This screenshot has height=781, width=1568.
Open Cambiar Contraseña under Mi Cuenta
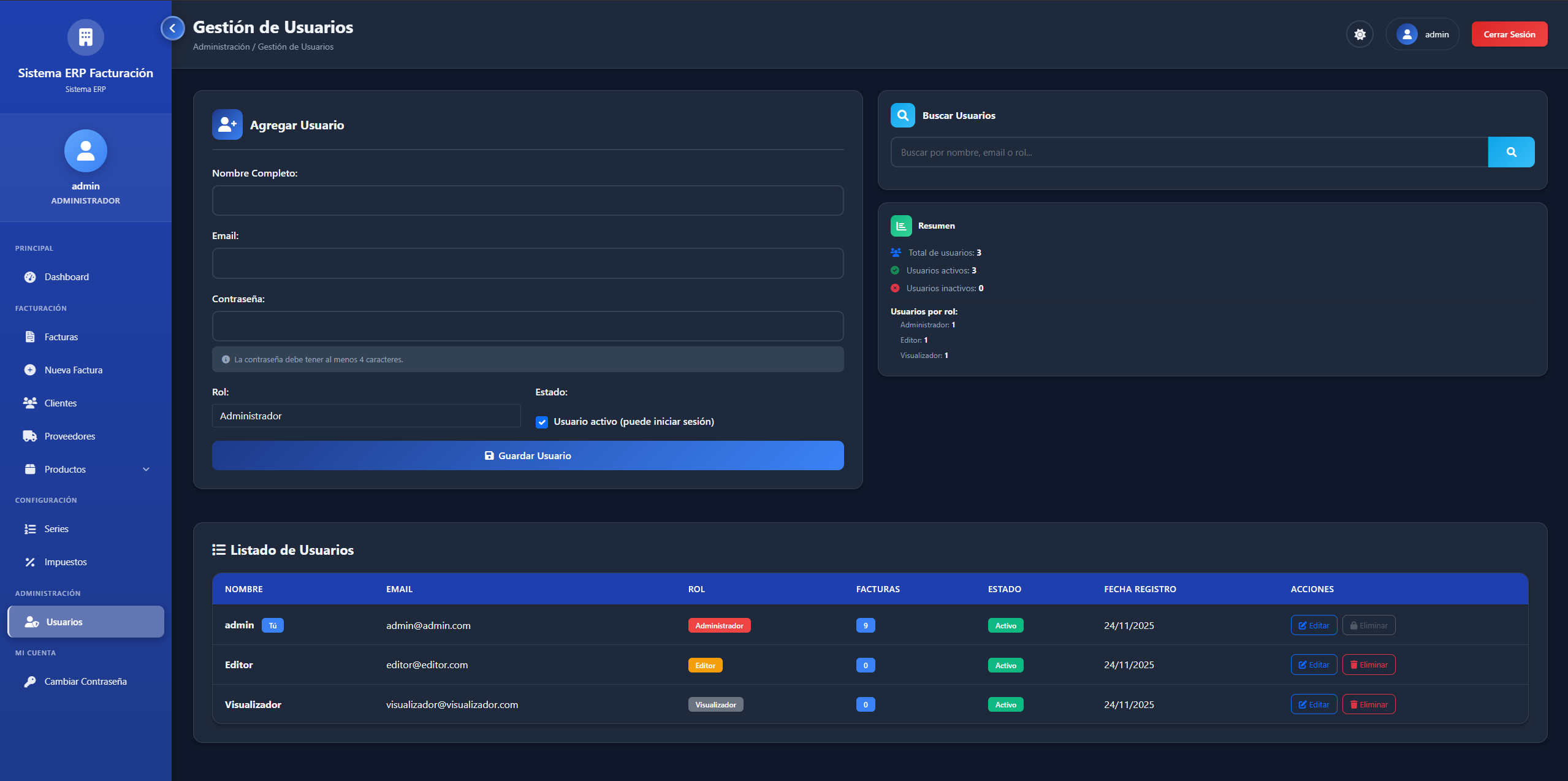[85, 681]
